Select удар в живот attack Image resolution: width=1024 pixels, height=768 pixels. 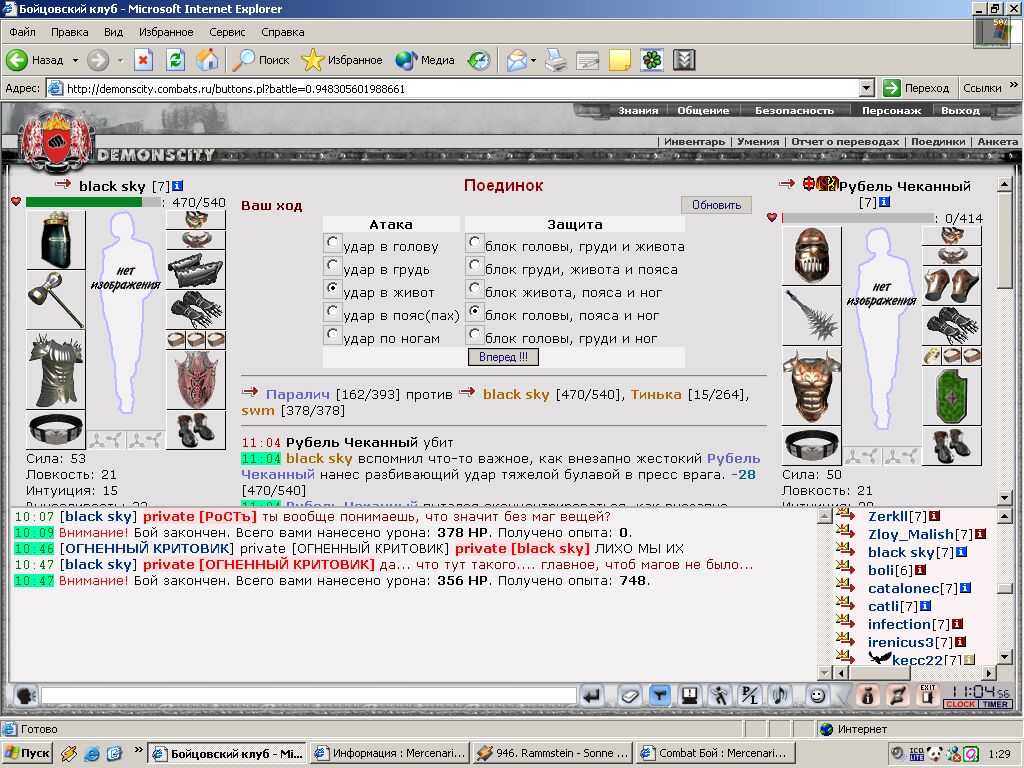click(332, 288)
